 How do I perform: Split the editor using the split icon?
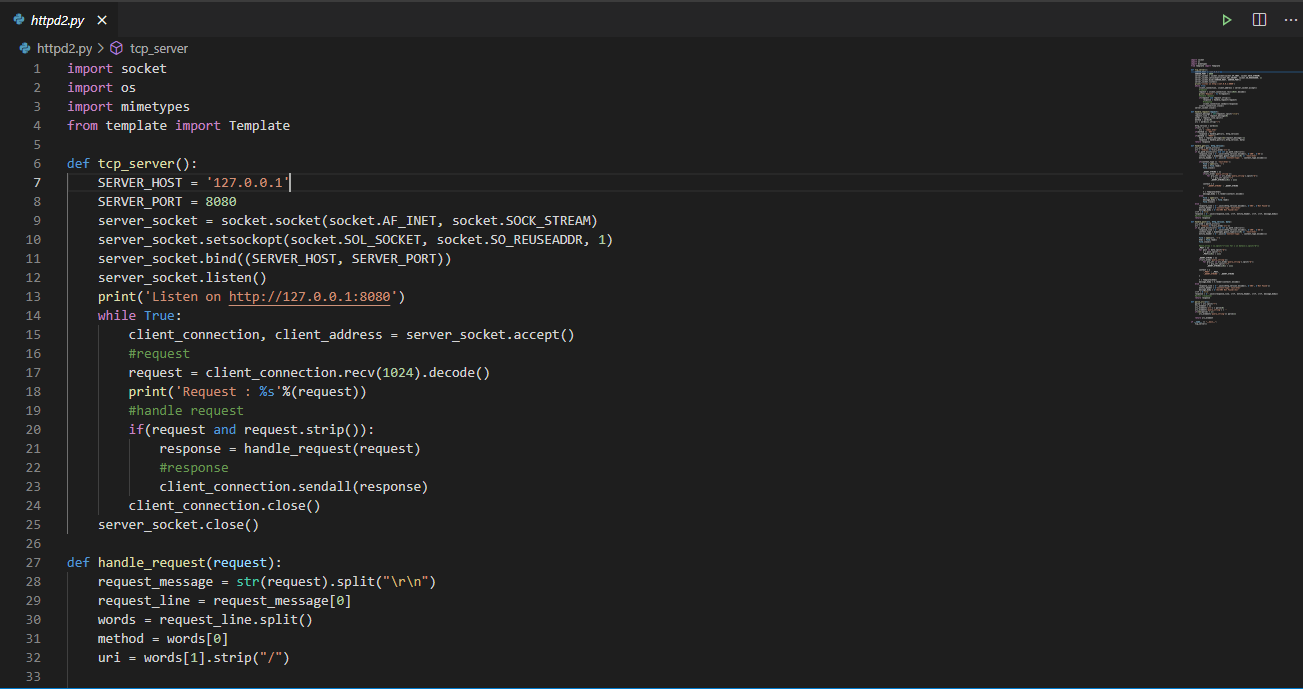(x=1258, y=19)
